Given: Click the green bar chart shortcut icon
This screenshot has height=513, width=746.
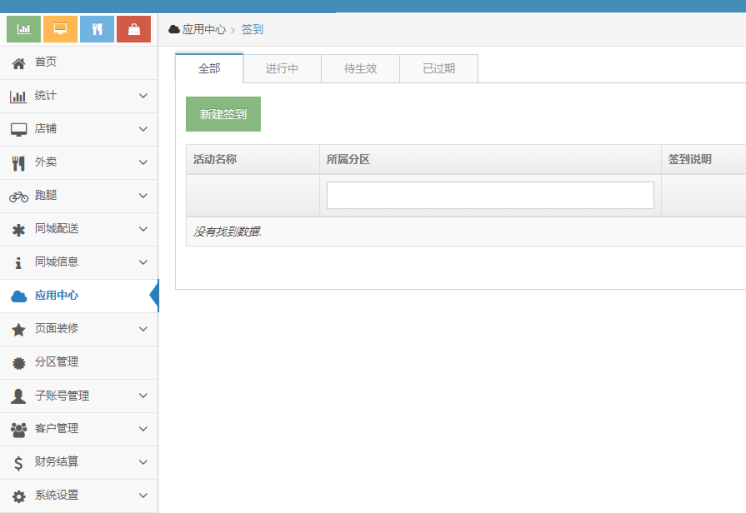Looking at the screenshot, I should 24,29.
